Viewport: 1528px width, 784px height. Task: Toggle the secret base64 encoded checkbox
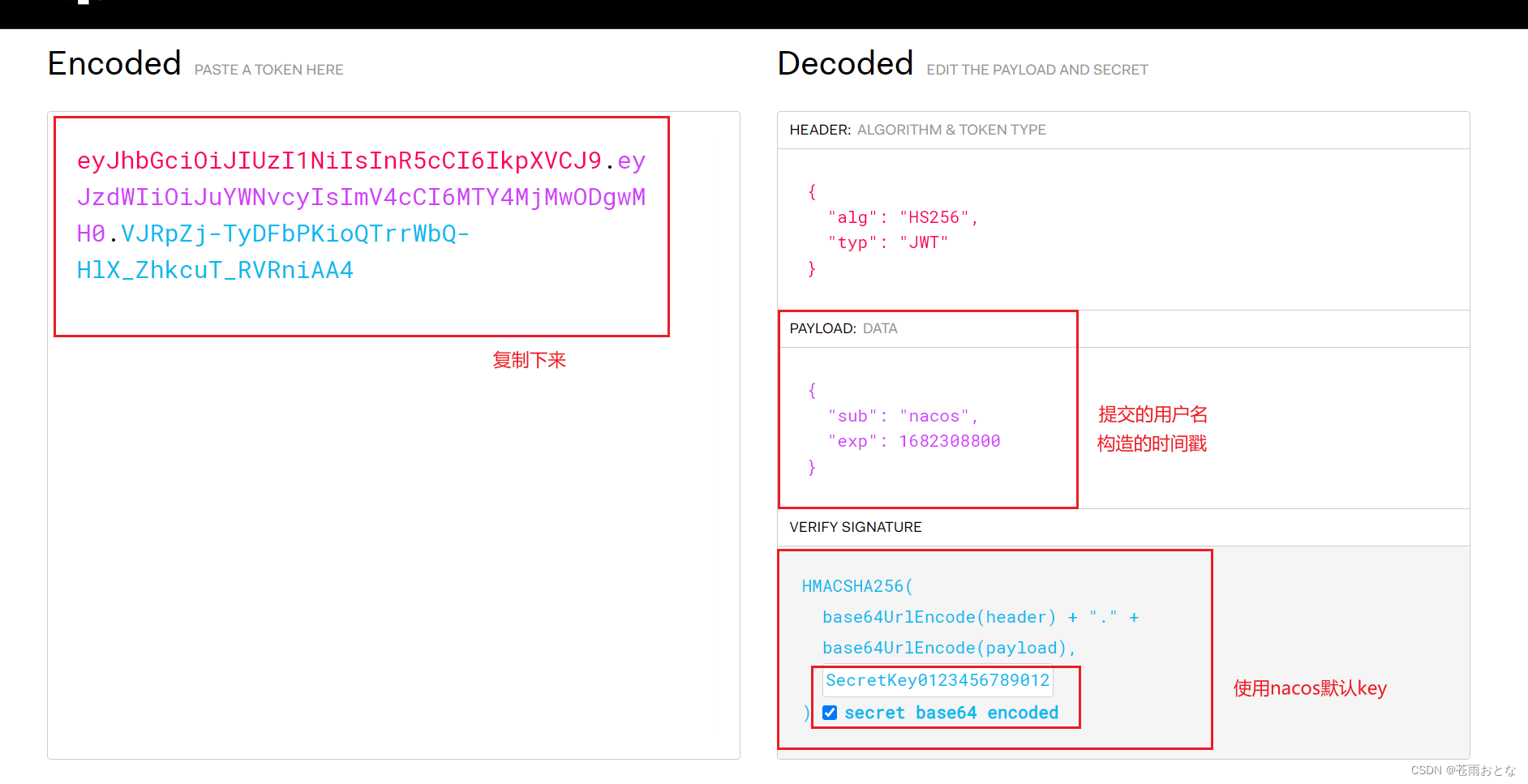[x=830, y=713]
